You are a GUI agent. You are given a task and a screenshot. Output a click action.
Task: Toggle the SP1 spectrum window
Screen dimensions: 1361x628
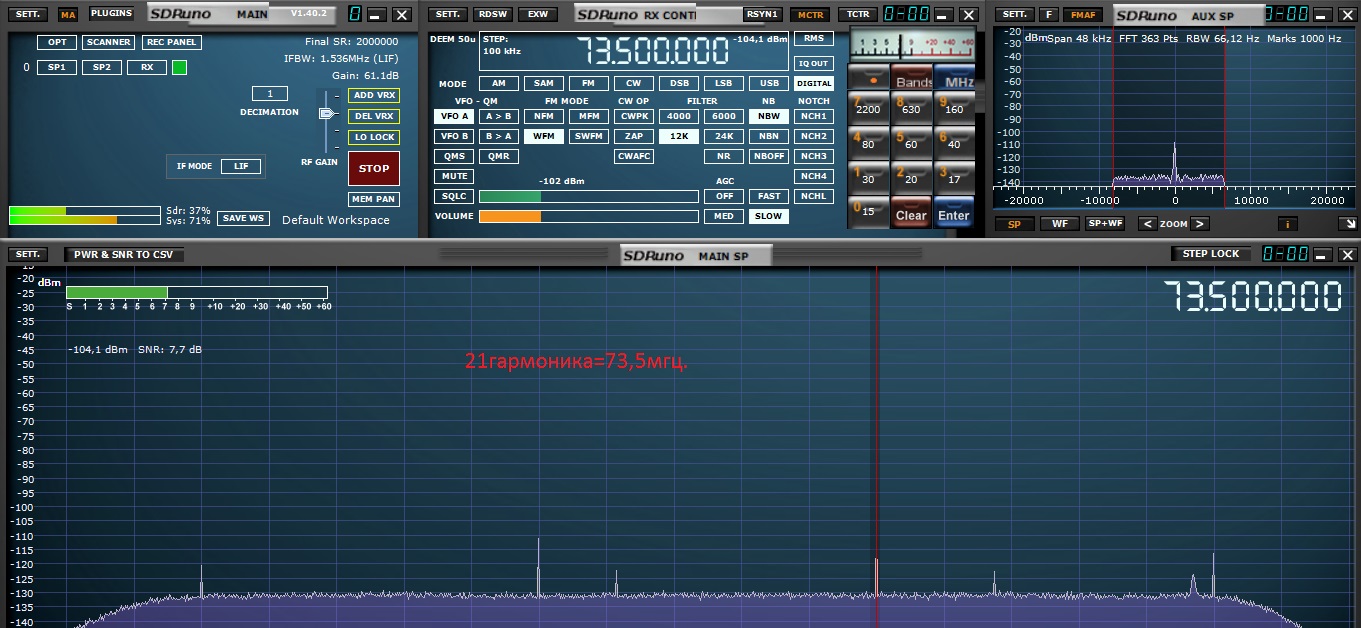click(57, 67)
